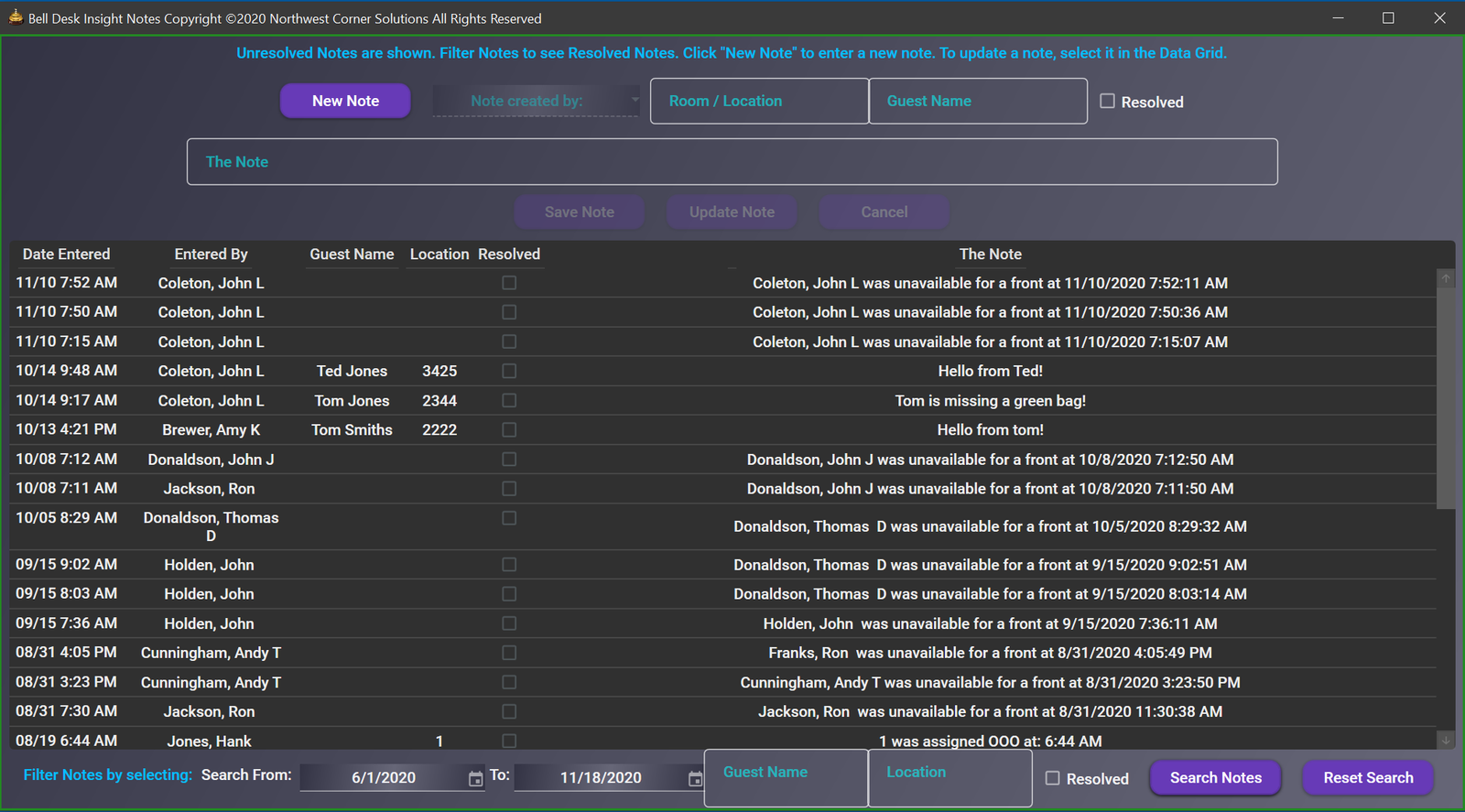Click the Location column header
Viewport: 1465px width, 812px height.
pyautogui.click(x=439, y=254)
